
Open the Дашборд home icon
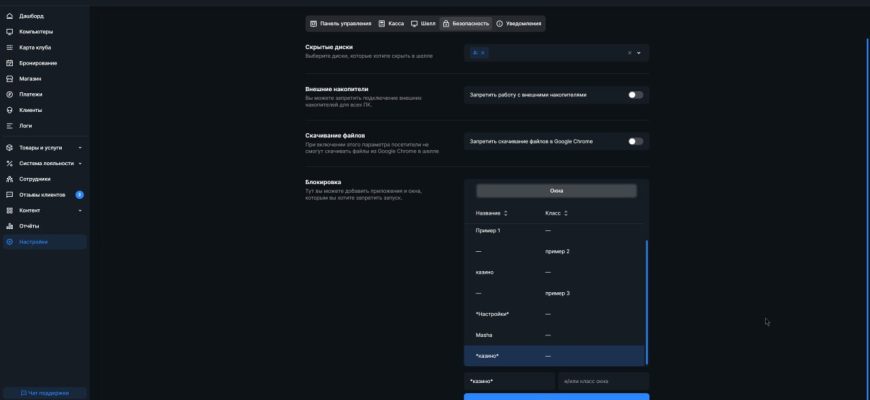click(x=10, y=16)
